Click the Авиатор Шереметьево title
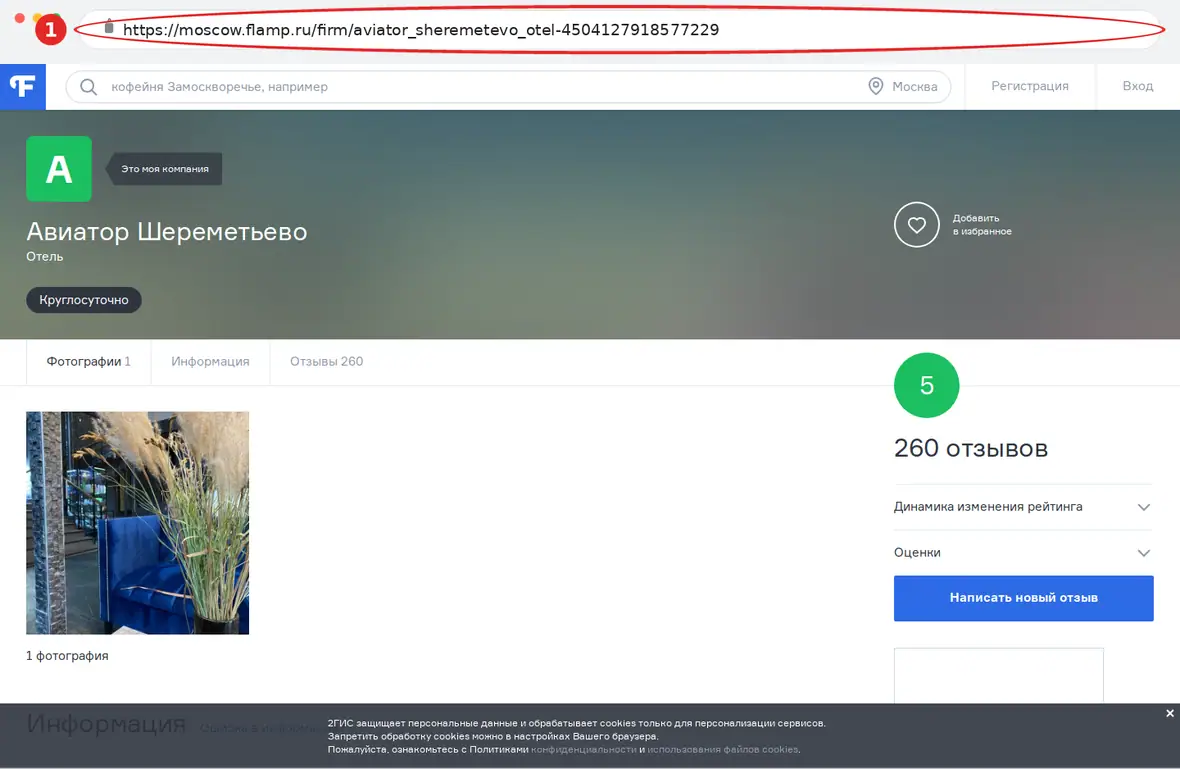Image resolution: width=1180 pixels, height=769 pixels. tap(167, 232)
